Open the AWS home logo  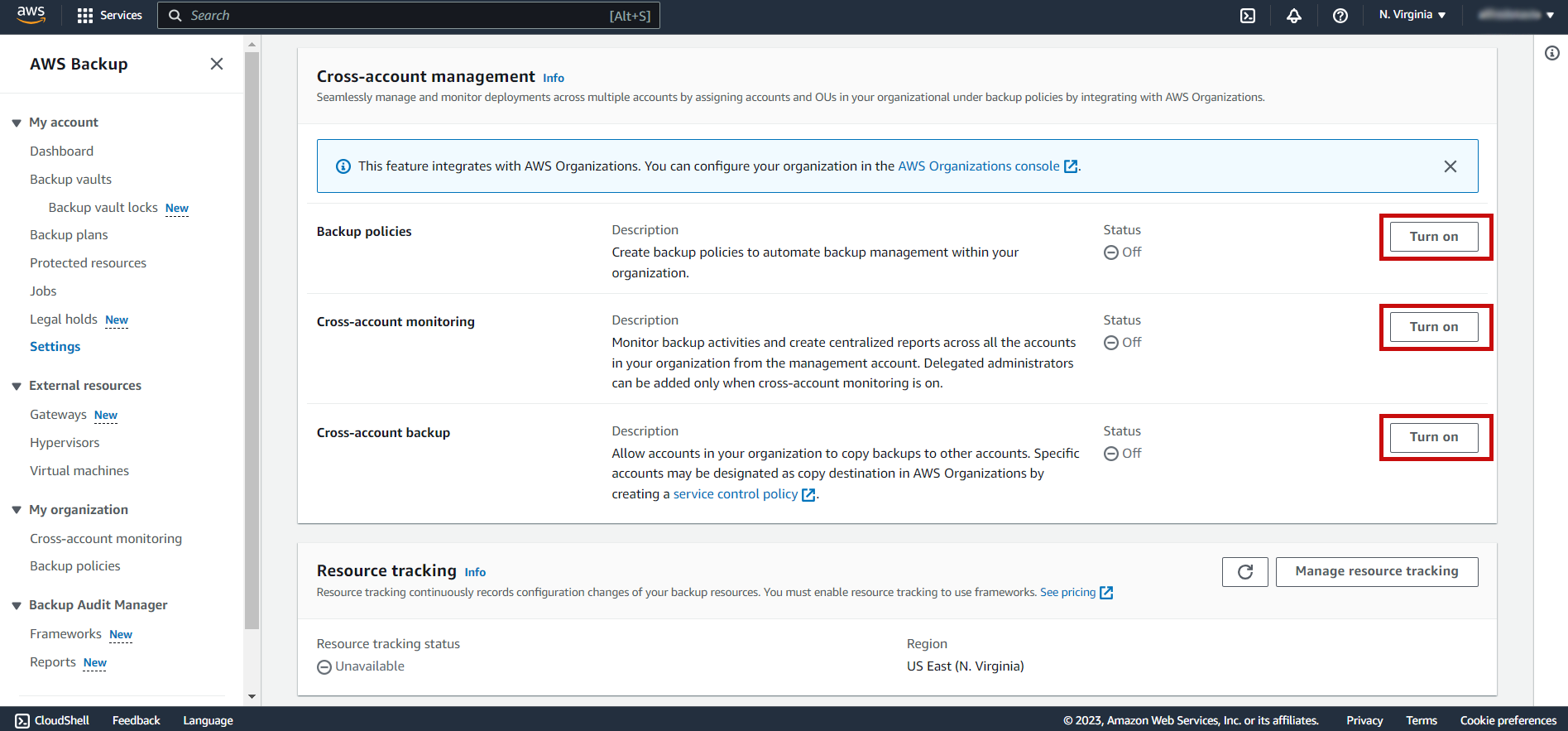(31, 15)
